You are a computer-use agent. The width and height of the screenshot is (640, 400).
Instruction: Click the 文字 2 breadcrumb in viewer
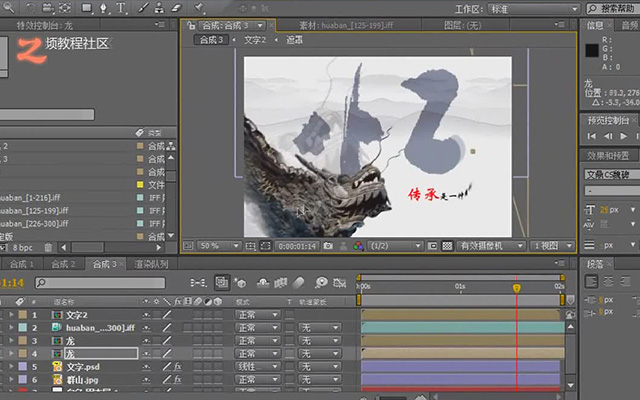pyautogui.click(x=255, y=40)
